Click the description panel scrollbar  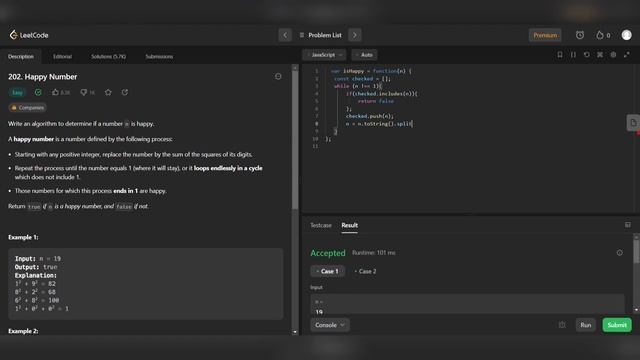pyautogui.click(x=295, y=141)
